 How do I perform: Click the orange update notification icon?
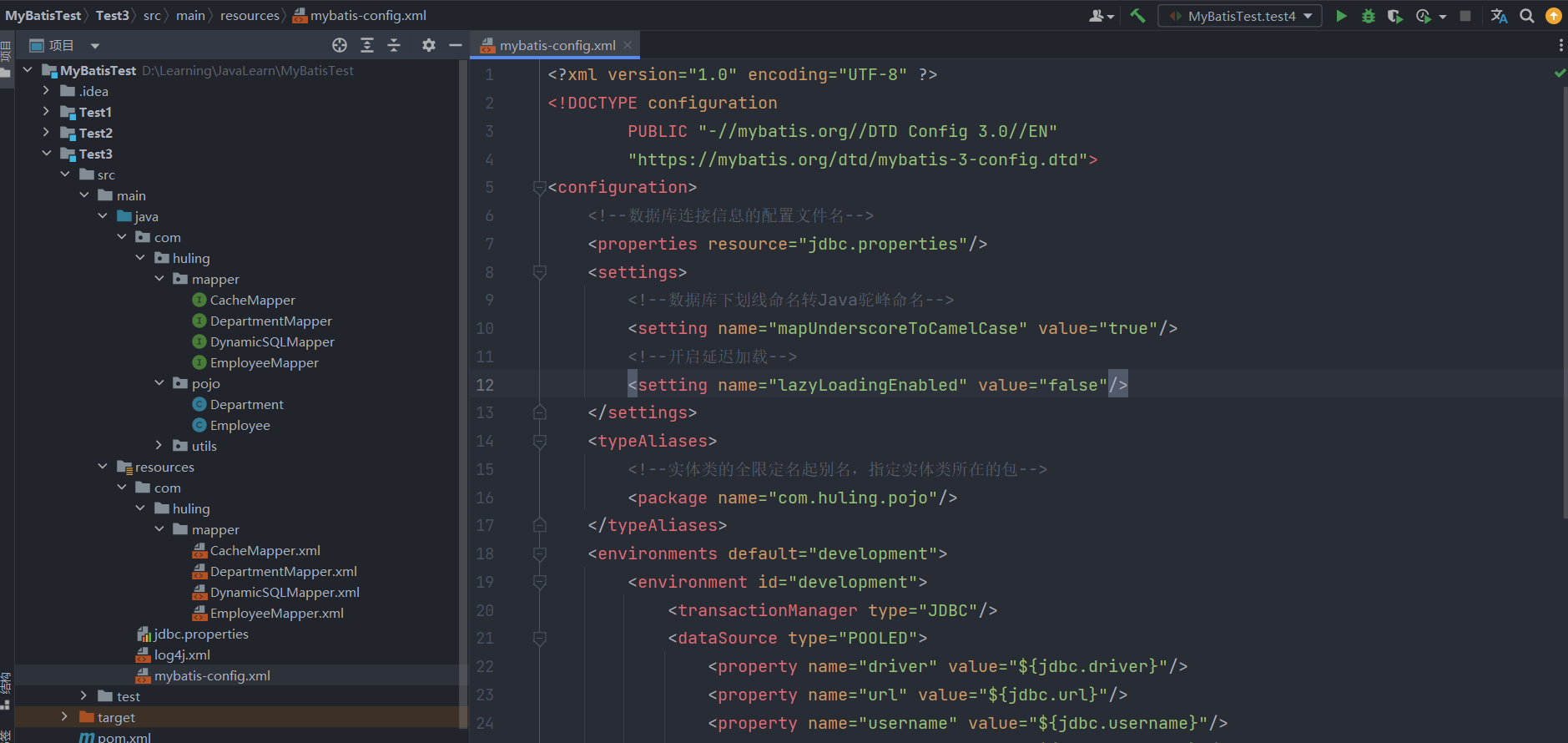pos(1554,16)
